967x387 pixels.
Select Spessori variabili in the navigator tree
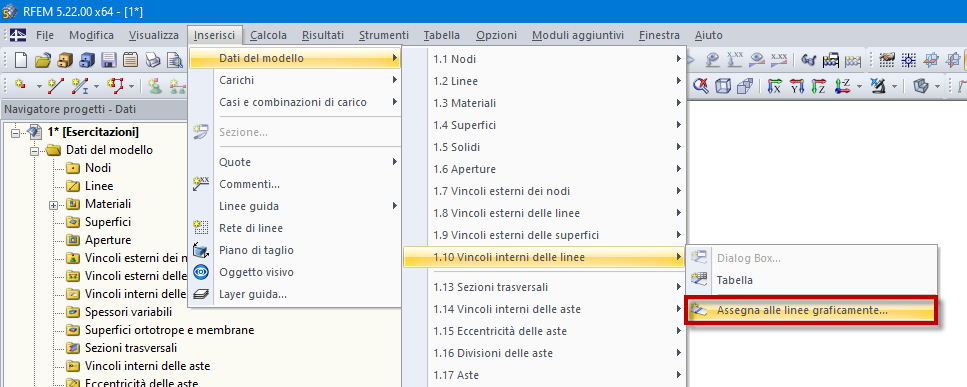pyautogui.click(x=128, y=312)
